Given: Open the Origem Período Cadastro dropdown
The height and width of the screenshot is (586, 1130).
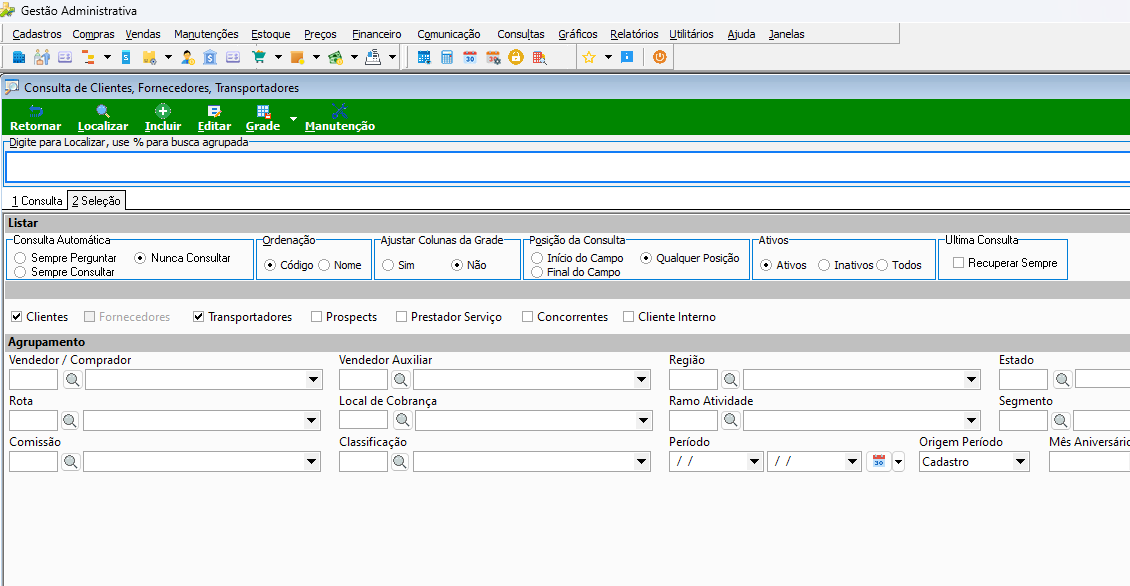Looking at the screenshot, I should click(1020, 461).
